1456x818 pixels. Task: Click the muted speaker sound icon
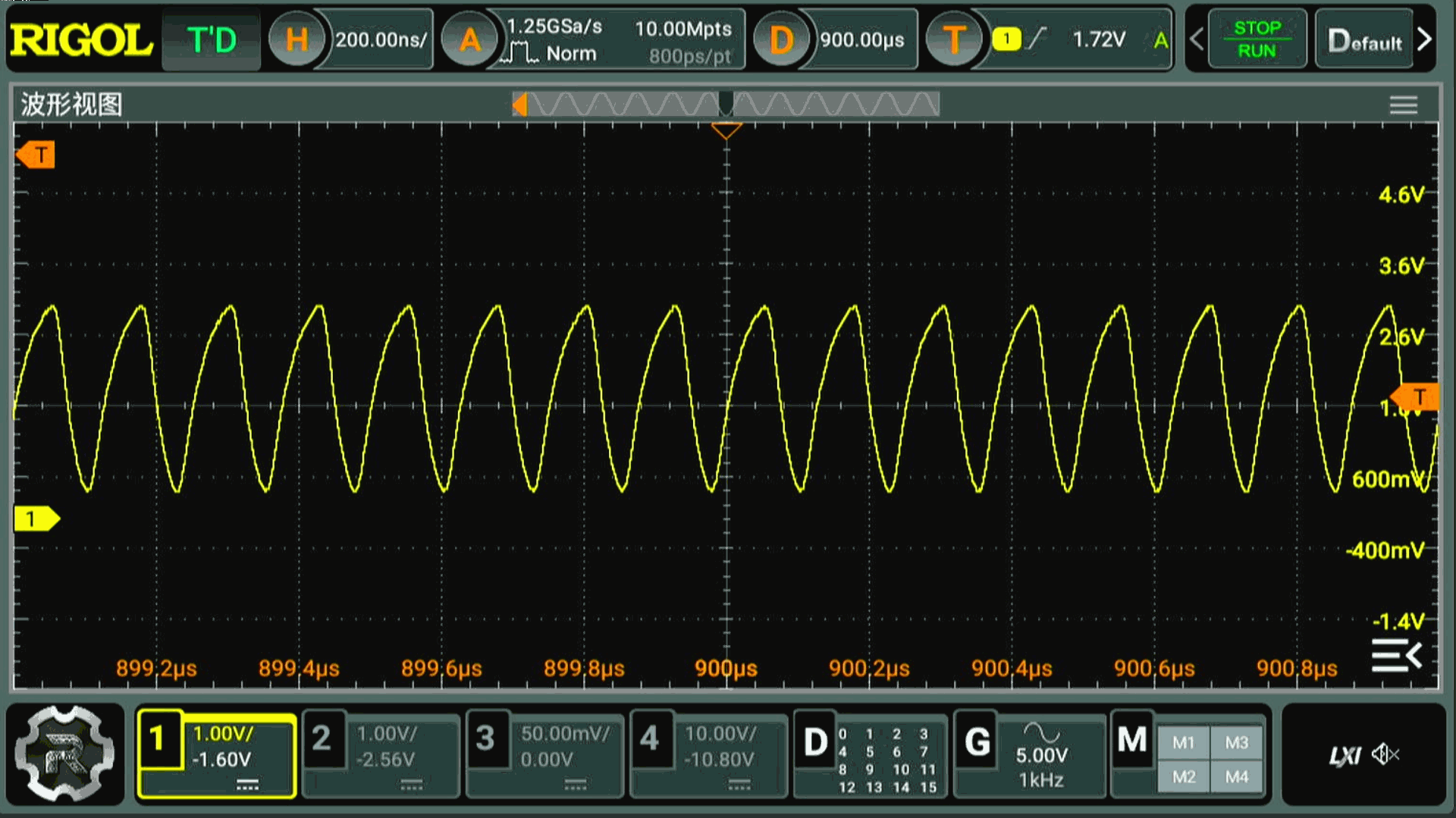coord(1385,754)
